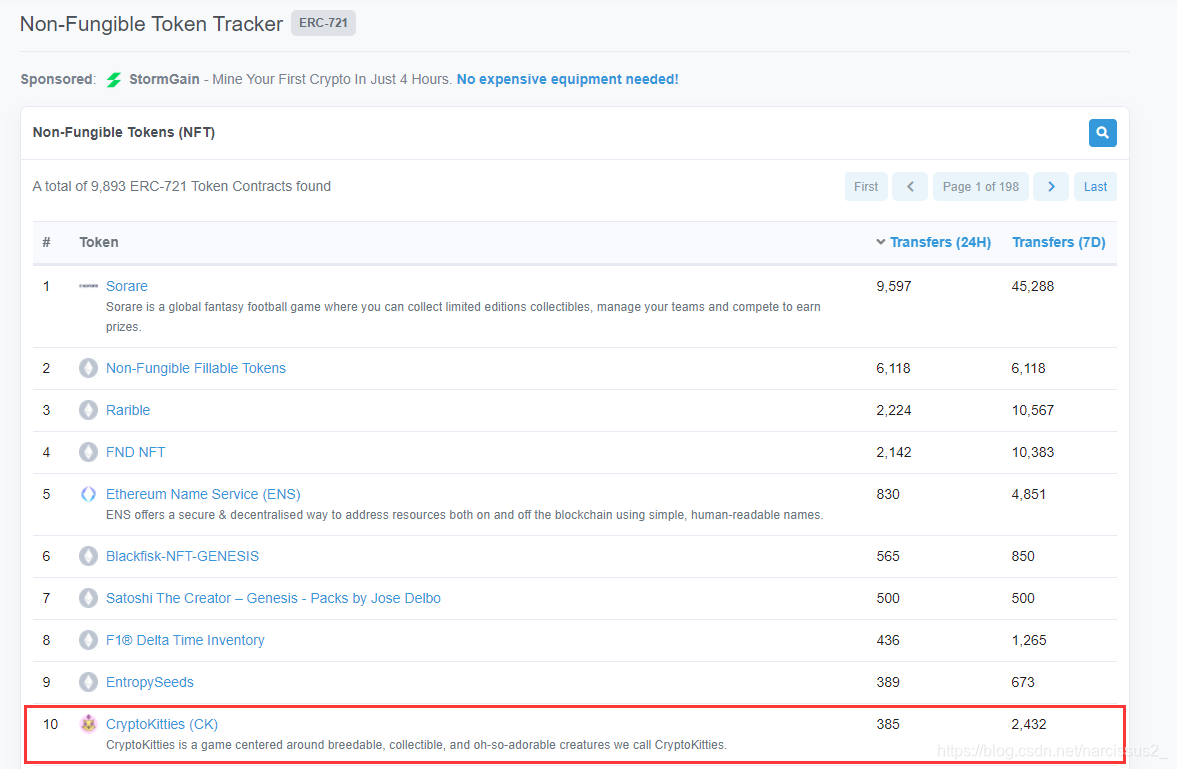Jump to the Last page

[1095, 186]
